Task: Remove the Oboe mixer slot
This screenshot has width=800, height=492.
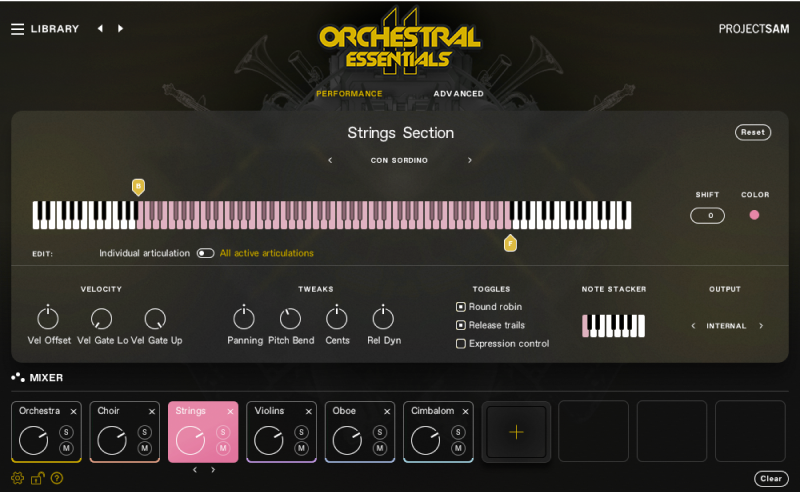Action: [x=387, y=411]
